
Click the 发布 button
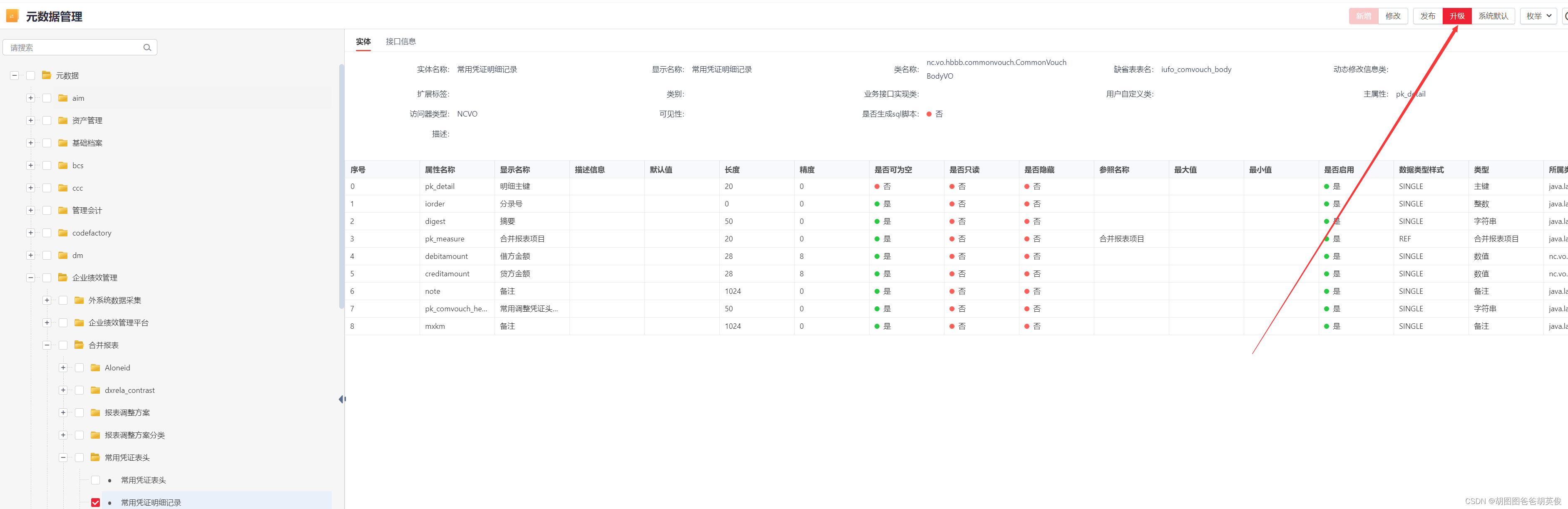click(1427, 16)
